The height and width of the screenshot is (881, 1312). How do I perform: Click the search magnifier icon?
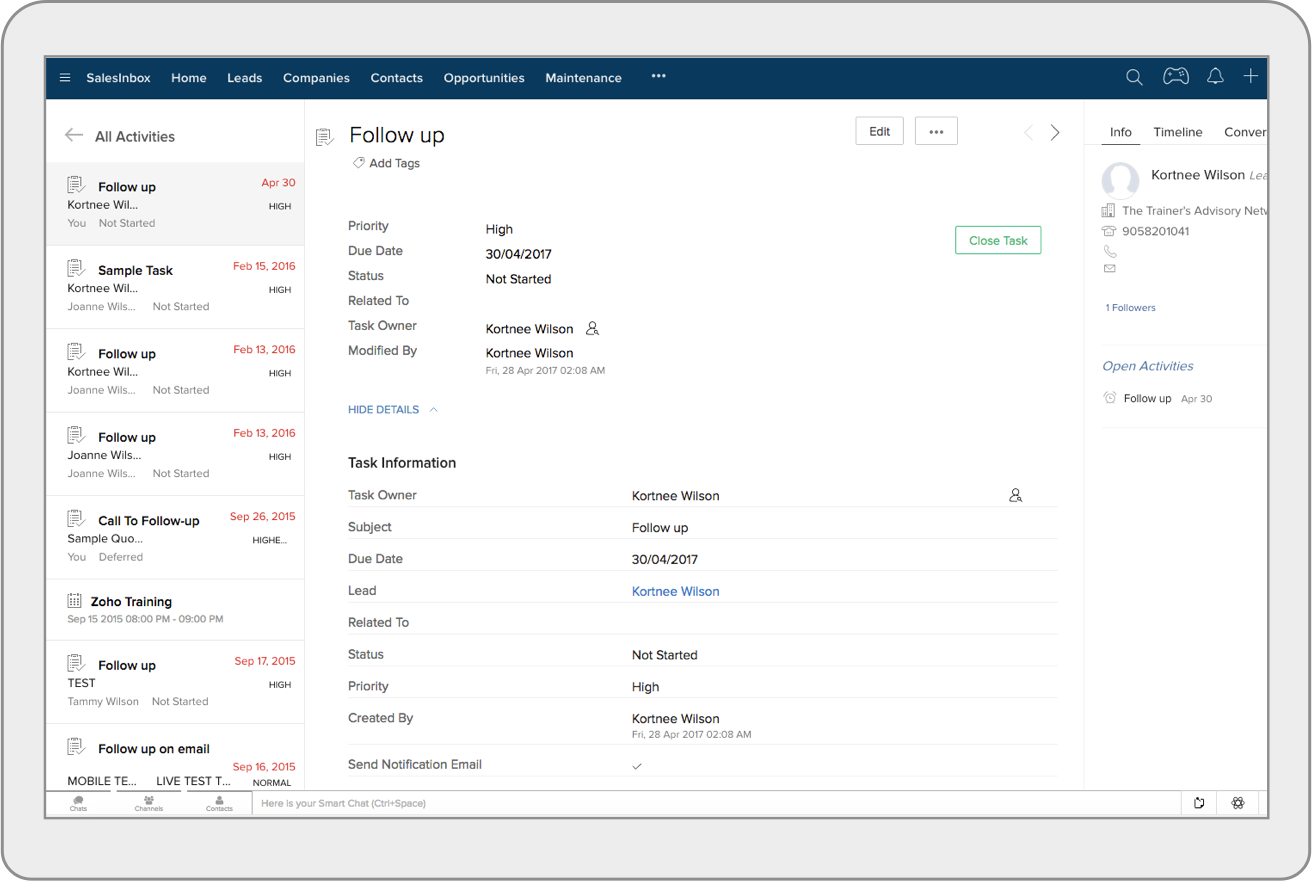coord(1134,77)
